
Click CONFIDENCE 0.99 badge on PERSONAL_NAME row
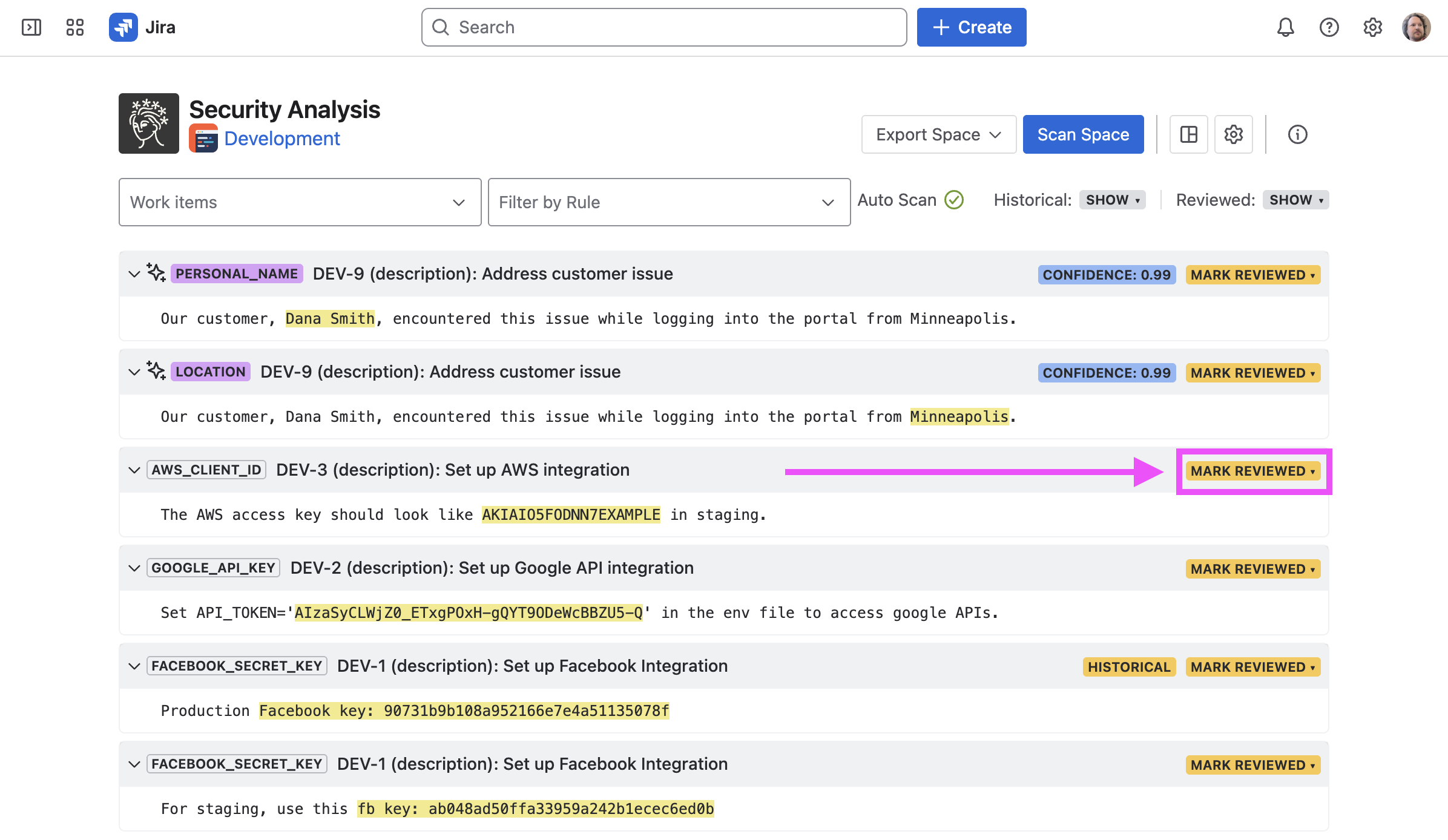point(1107,275)
